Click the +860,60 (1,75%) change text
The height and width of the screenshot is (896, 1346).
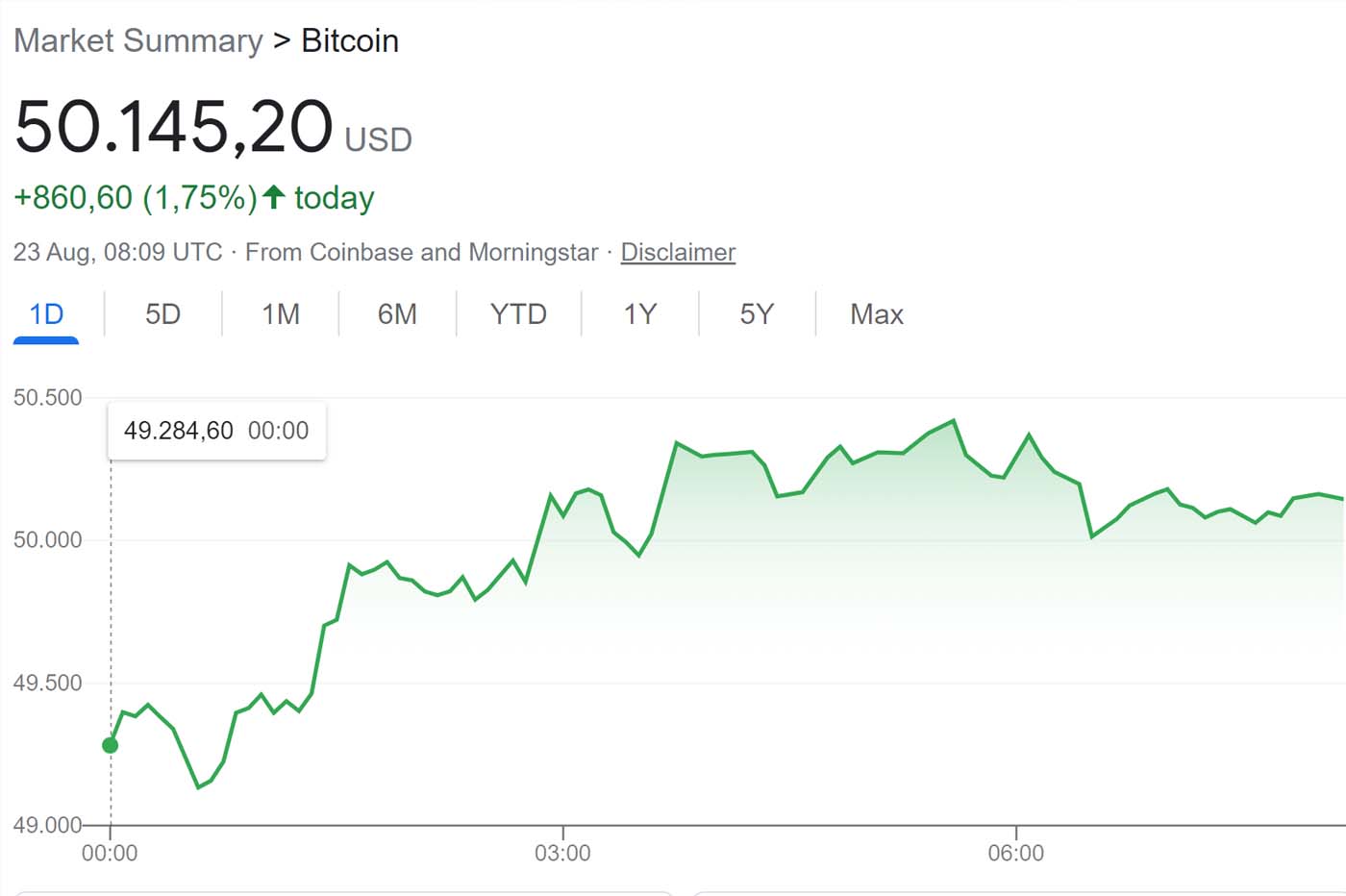[135, 198]
